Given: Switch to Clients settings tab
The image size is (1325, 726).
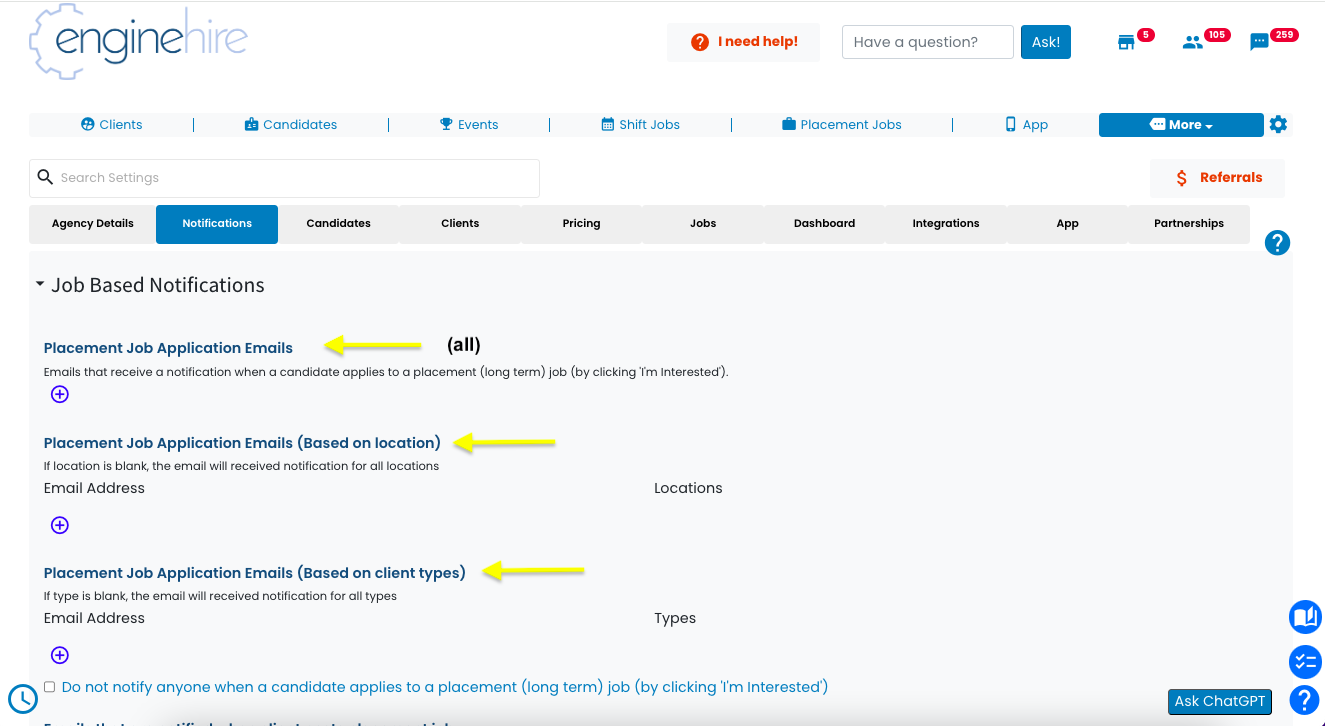Looking at the screenshot, I should [460, 224].
